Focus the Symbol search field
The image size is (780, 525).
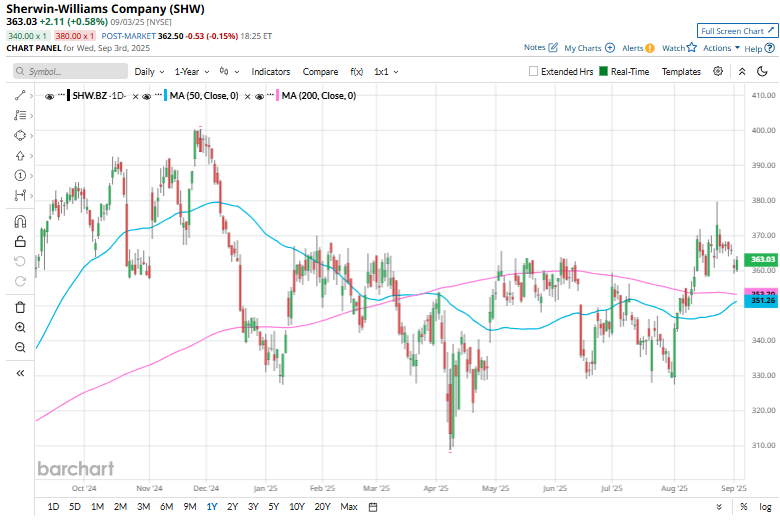pyautogui.click(x=70, y=71)
